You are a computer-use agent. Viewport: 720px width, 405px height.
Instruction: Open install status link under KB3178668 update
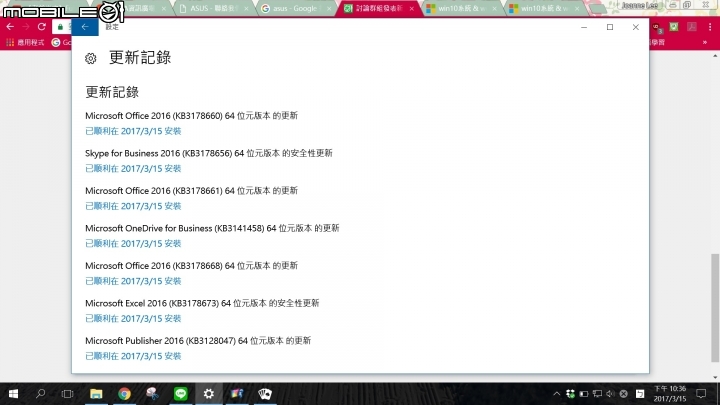click(x=133, y=281)
